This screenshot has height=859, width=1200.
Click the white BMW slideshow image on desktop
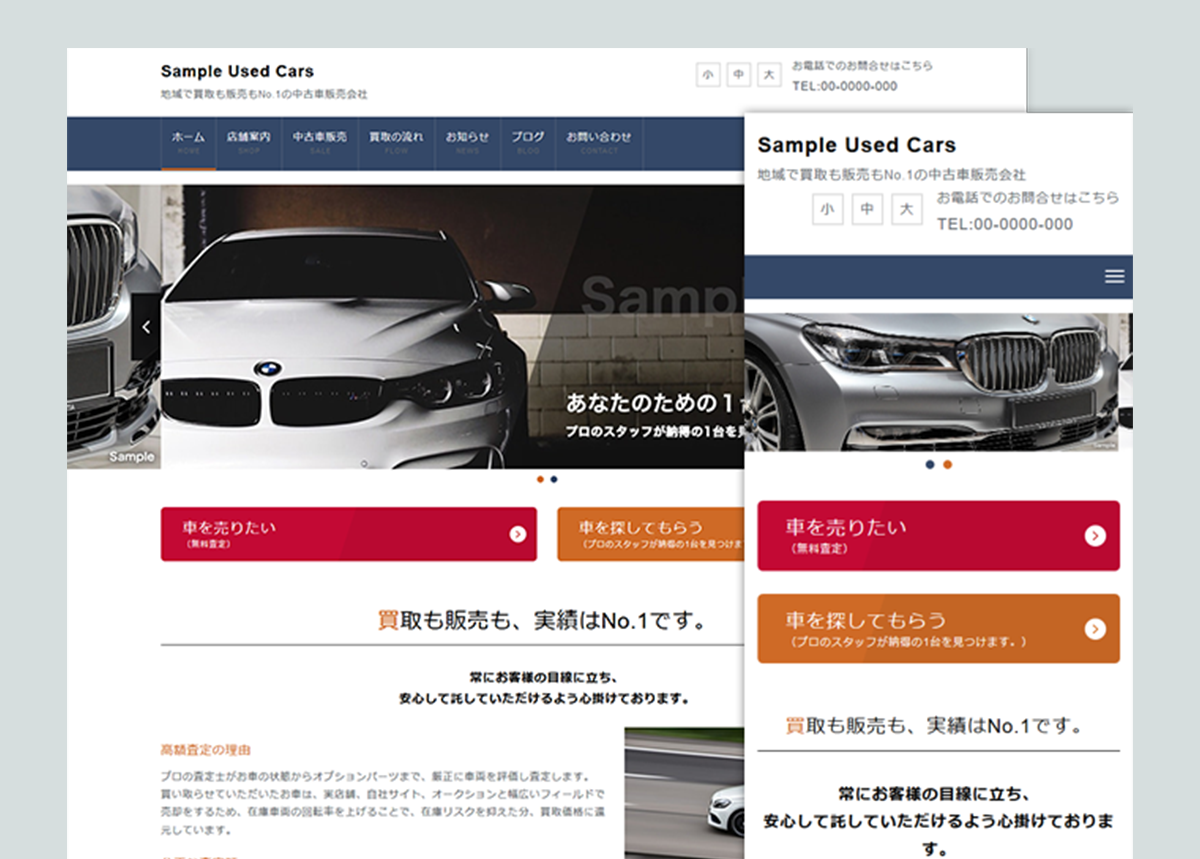pyautogui.click(x=453, y=327)
